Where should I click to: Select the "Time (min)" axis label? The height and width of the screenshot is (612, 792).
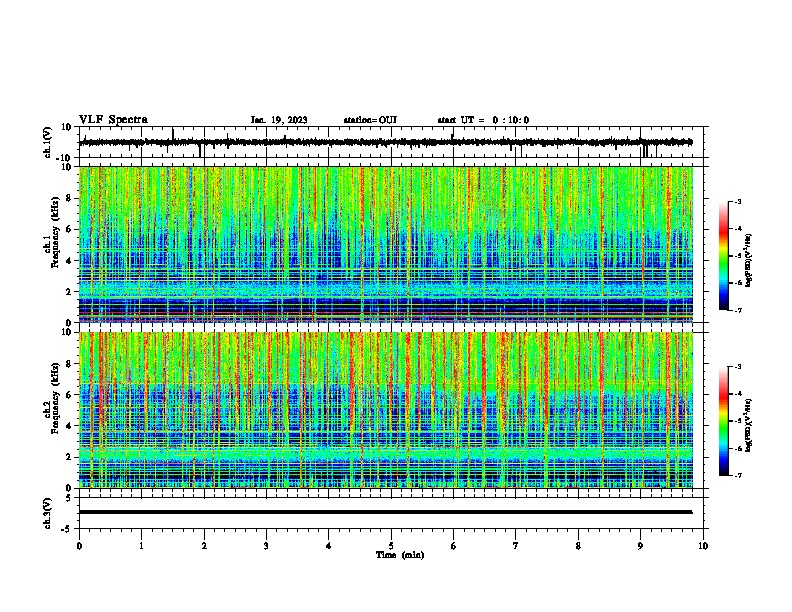click(x=400, y=555)
